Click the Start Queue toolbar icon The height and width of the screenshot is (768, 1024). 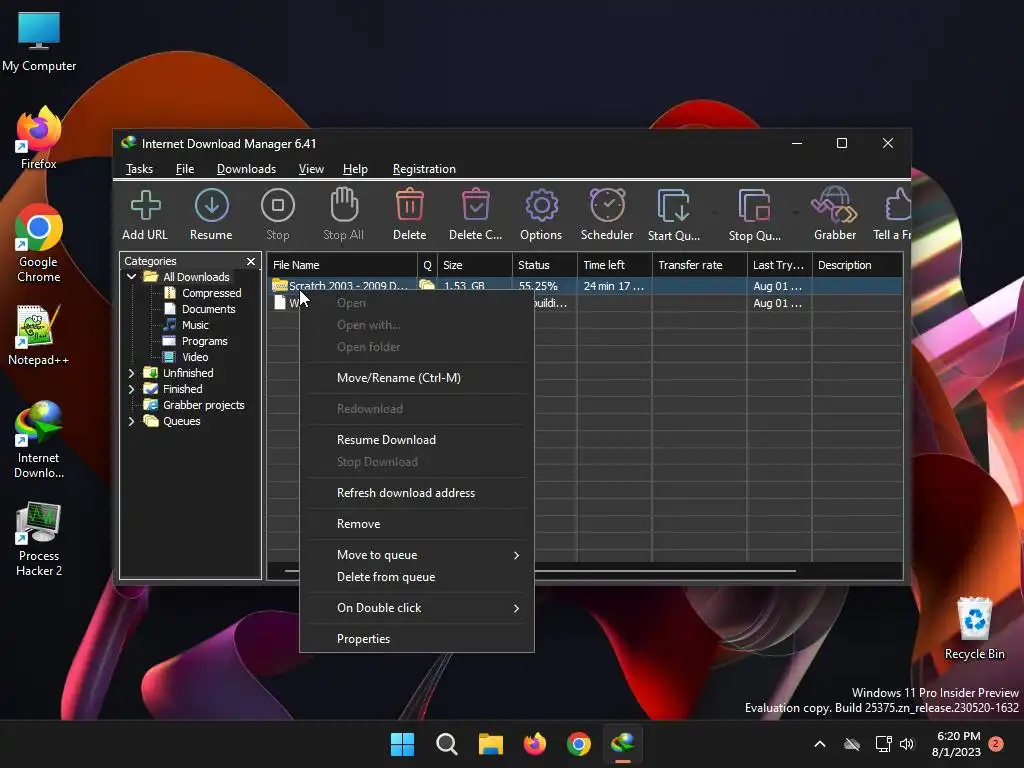pyautogui.click(x=673, y=206)
